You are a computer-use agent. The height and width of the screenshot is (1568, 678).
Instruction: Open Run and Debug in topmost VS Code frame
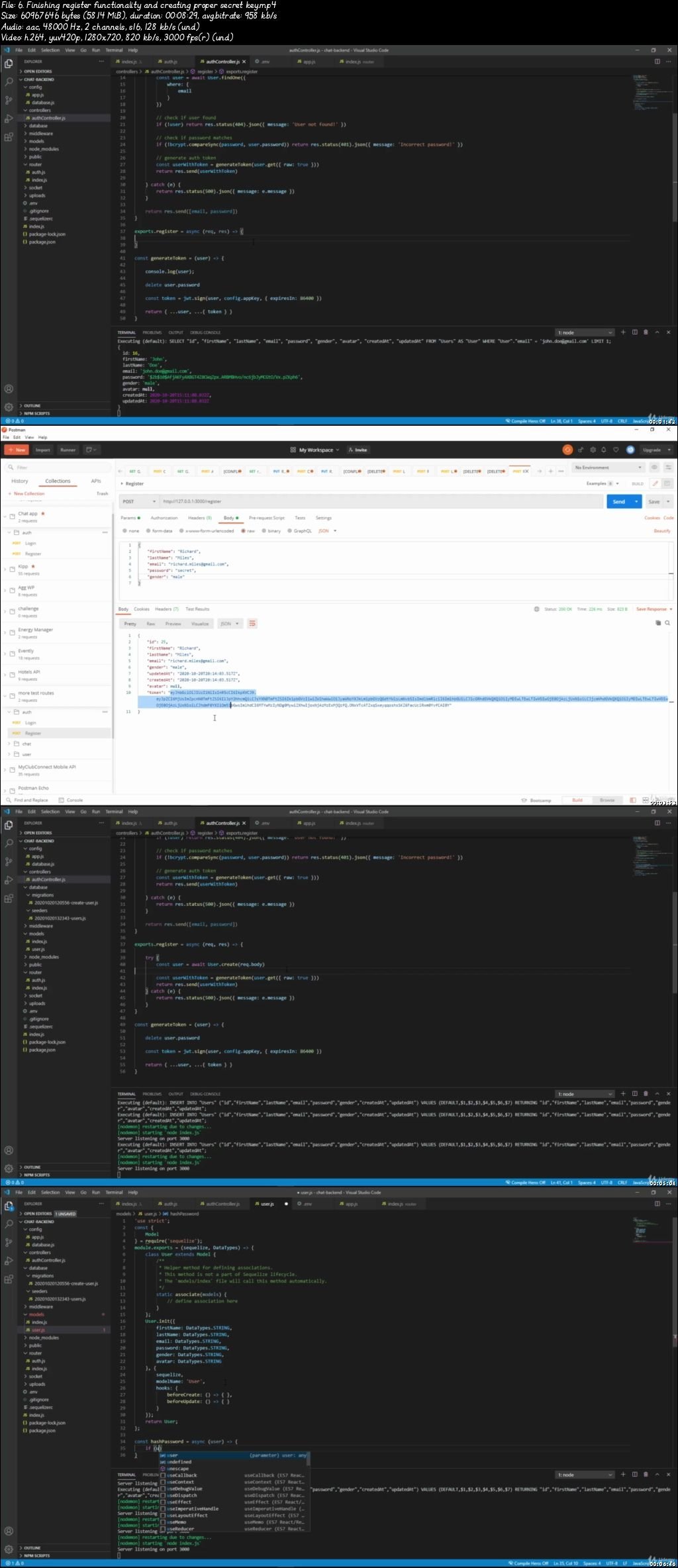(9, 119)
